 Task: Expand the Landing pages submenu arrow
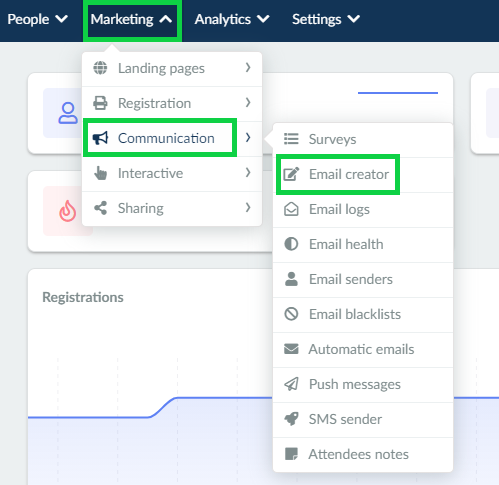tap(248, 68)
